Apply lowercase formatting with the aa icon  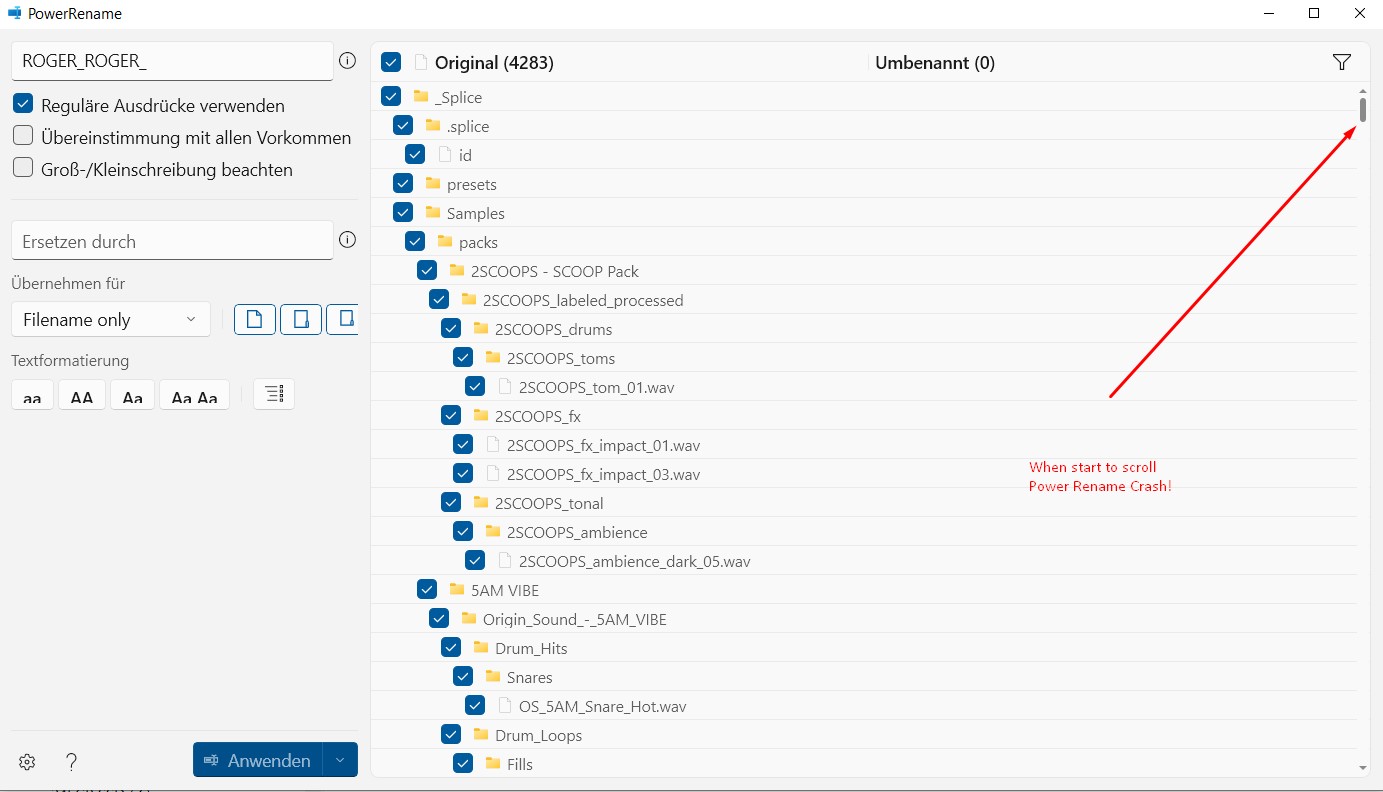tap(31, 394)
